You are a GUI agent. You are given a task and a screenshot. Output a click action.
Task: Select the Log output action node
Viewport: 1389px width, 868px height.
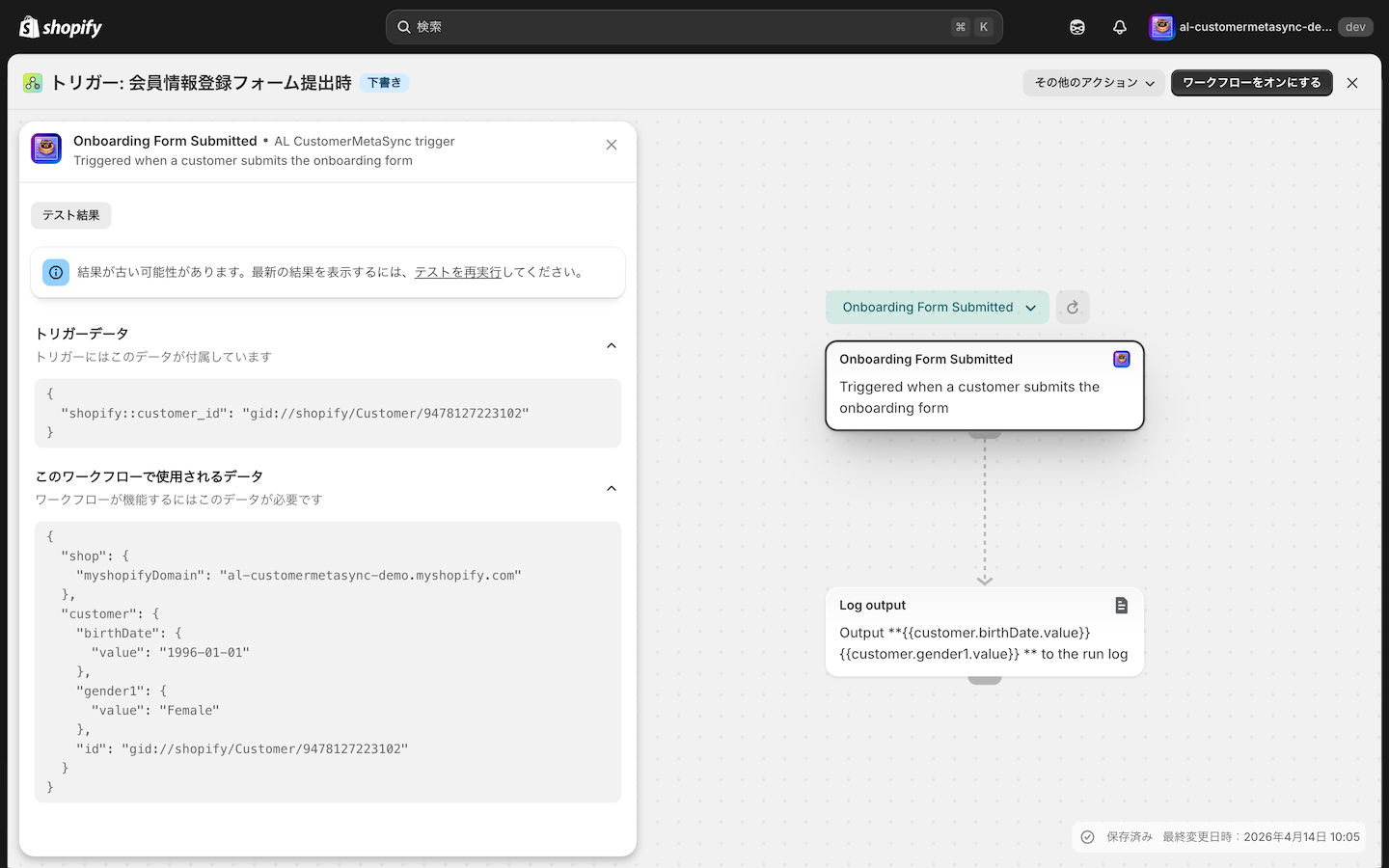(x=985, y=632)
